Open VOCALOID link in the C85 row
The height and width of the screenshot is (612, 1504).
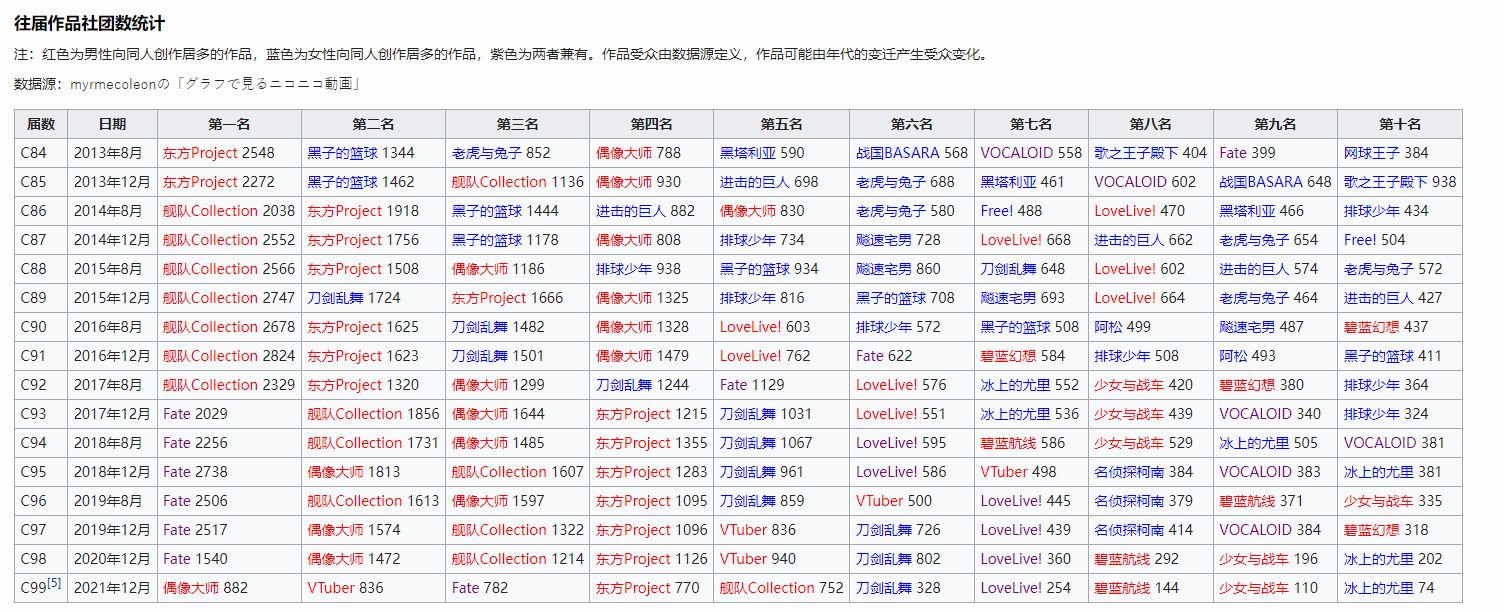[x=1130, y=182]
